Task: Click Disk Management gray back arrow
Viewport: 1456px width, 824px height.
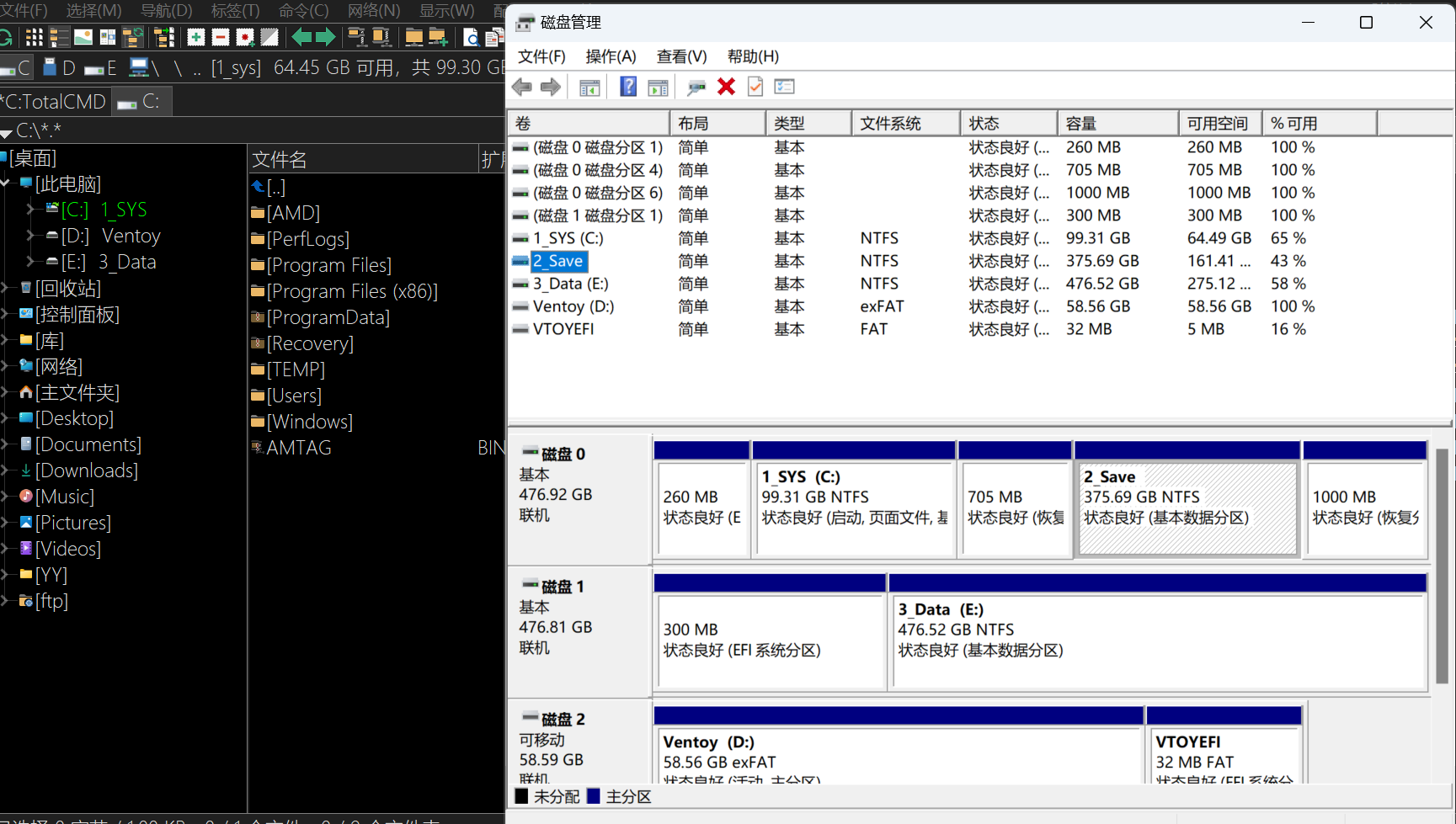Action: tap(522, 87)
